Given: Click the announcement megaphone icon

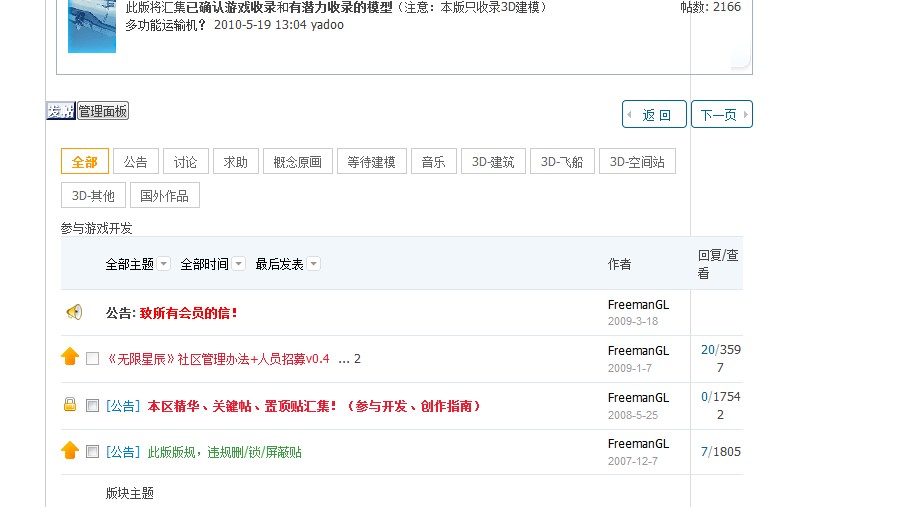Looking at the screenshot, I should pyautogui.click(x=74, y=312).
